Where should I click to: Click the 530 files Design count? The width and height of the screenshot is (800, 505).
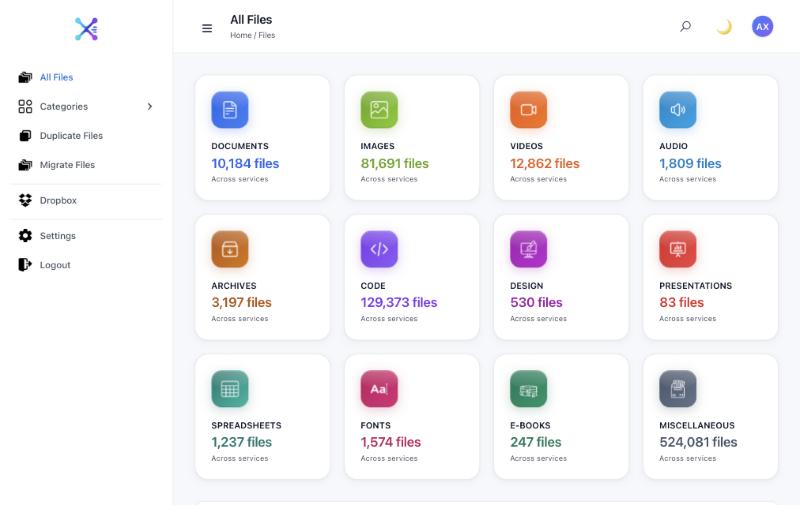pos(536,302)
